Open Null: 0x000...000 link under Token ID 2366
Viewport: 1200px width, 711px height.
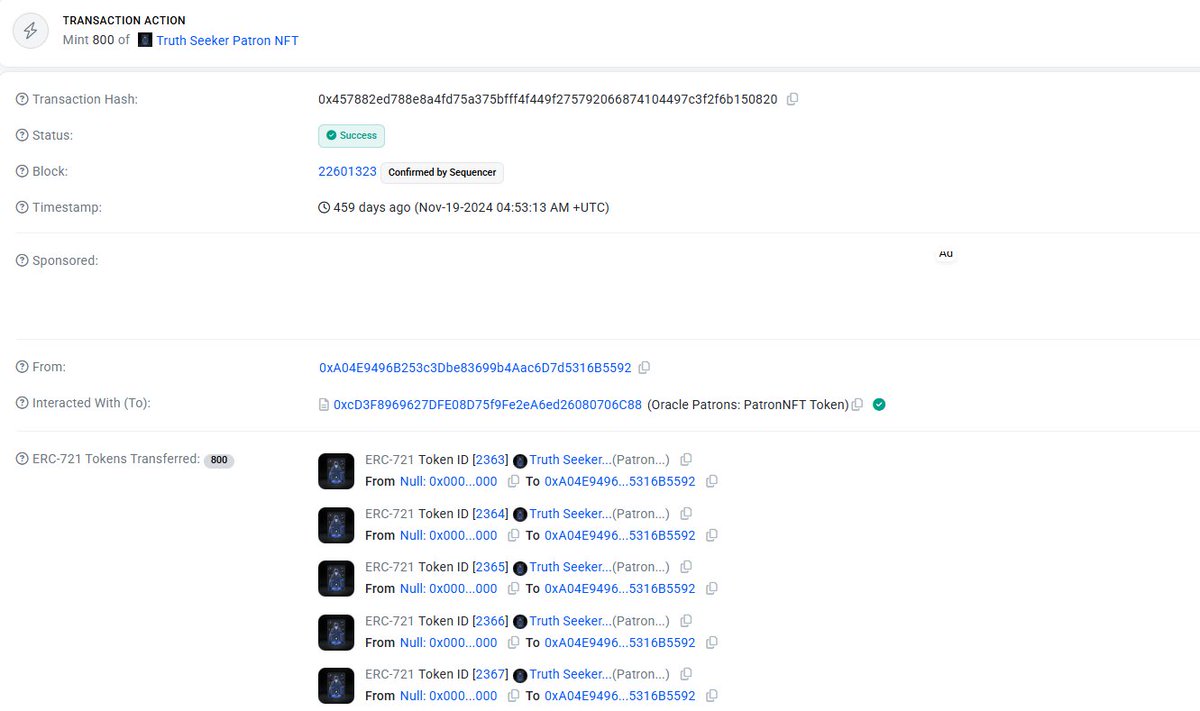coord(448,642)
